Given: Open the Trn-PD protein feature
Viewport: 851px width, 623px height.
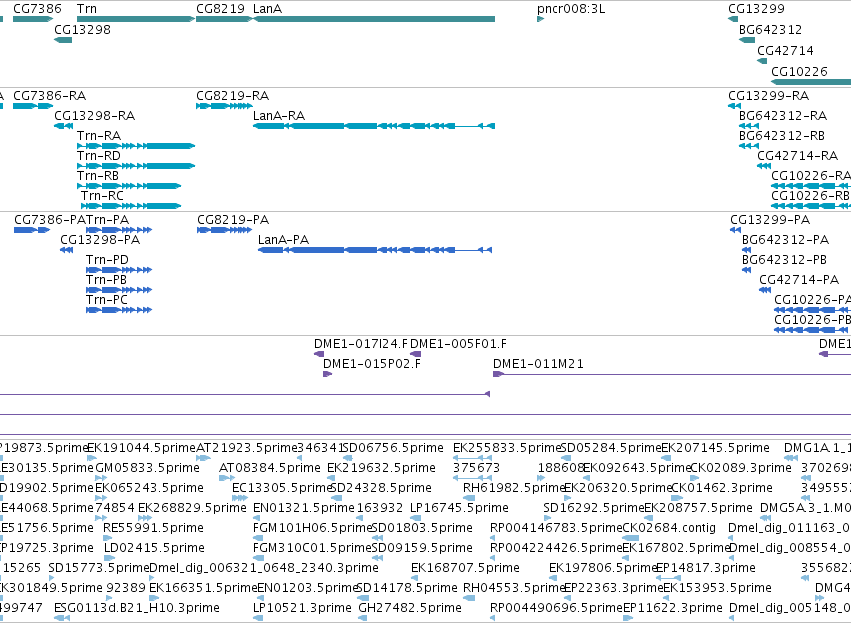Looking at the screenshot, I should click(x=119, y=270).
